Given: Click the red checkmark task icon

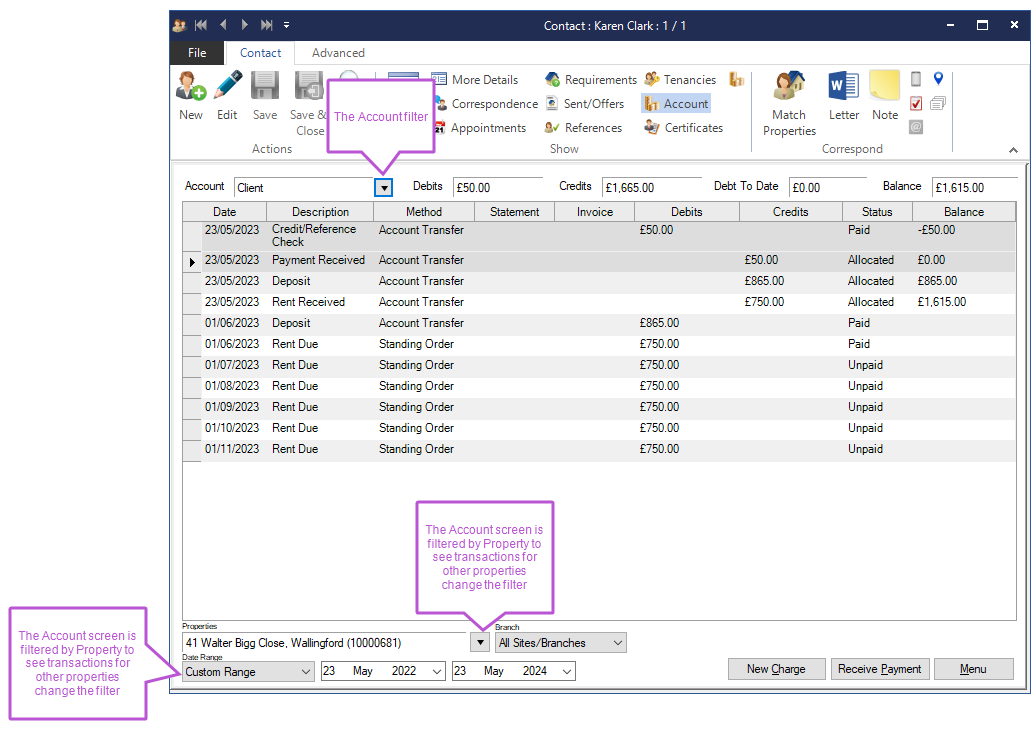Looking at the screenshot, I should [x=916, y=103].
